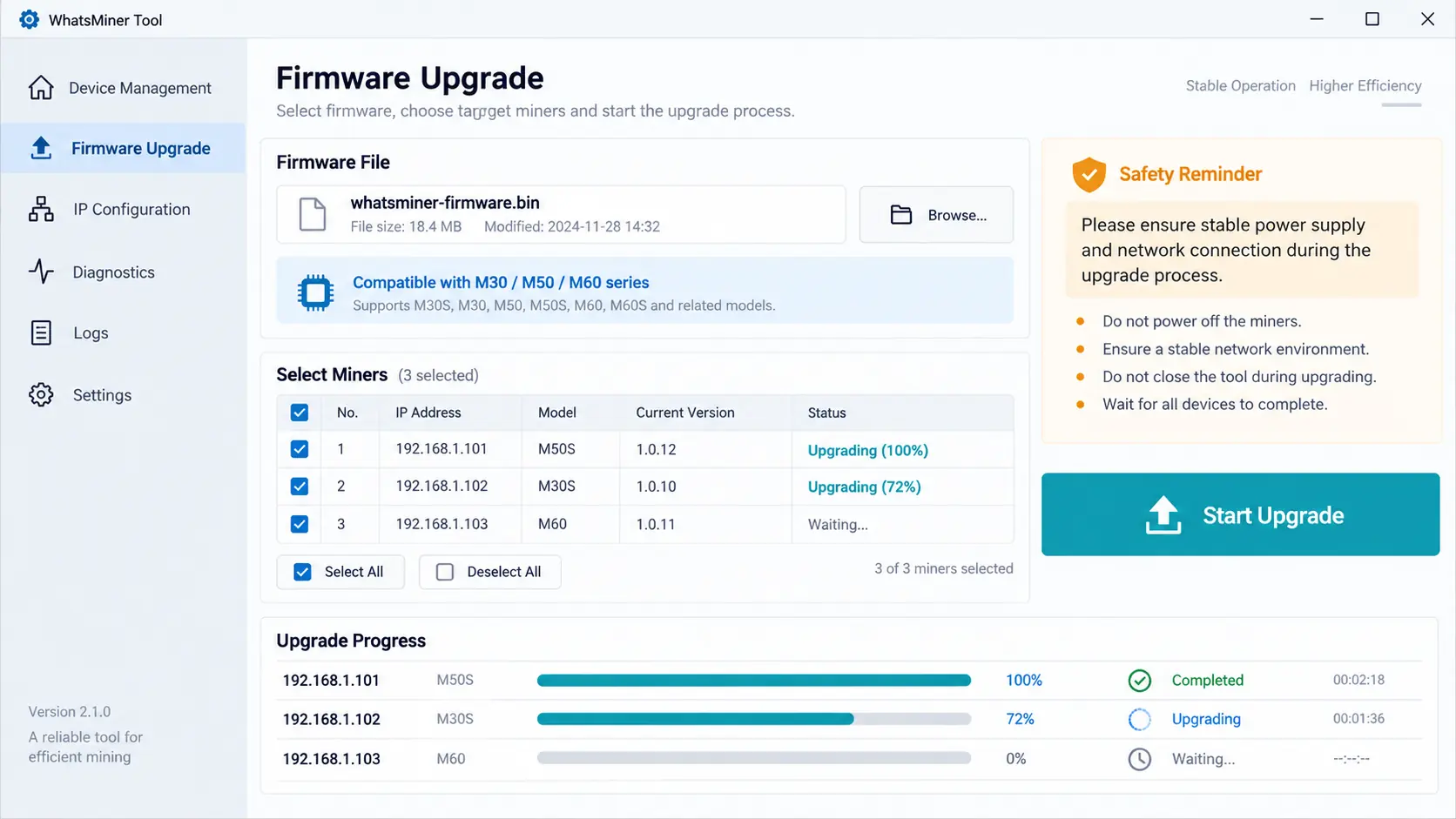Click the firmware file document icon

pyautogui.click(x=313, y=214)
